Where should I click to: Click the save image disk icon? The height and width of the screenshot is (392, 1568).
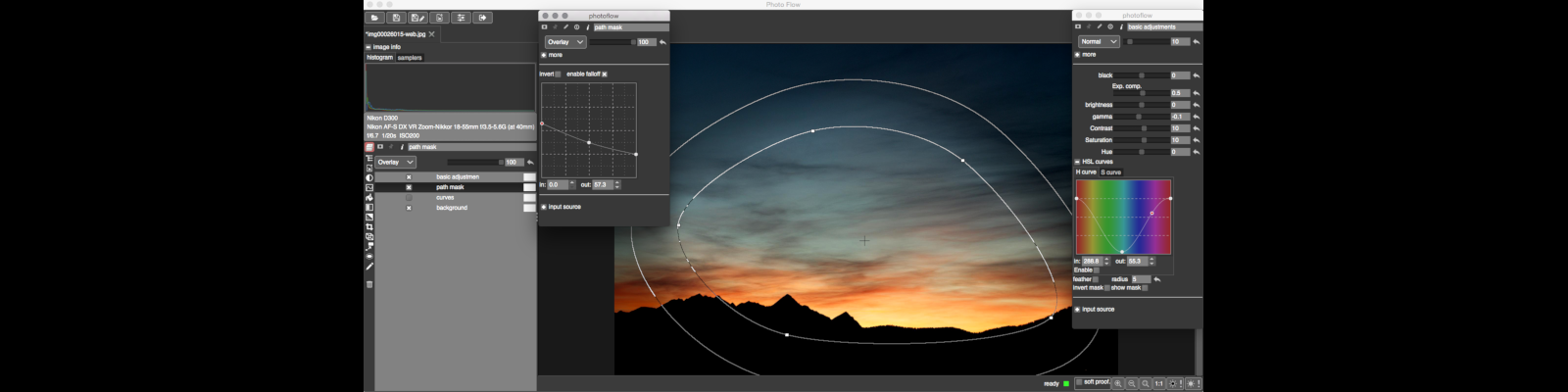(x=396, y=18)
